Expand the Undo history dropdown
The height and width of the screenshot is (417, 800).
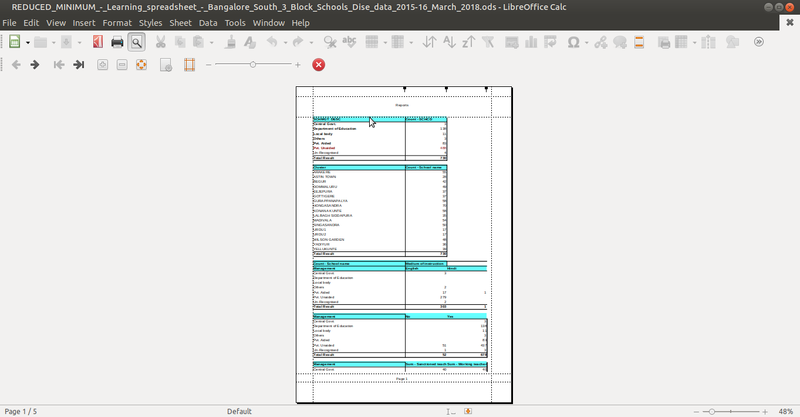coord(285,43)
